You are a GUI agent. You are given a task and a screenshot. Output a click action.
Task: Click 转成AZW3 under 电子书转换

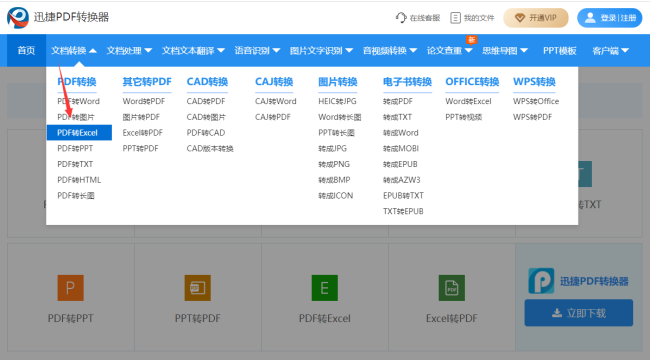click(402, 180)
